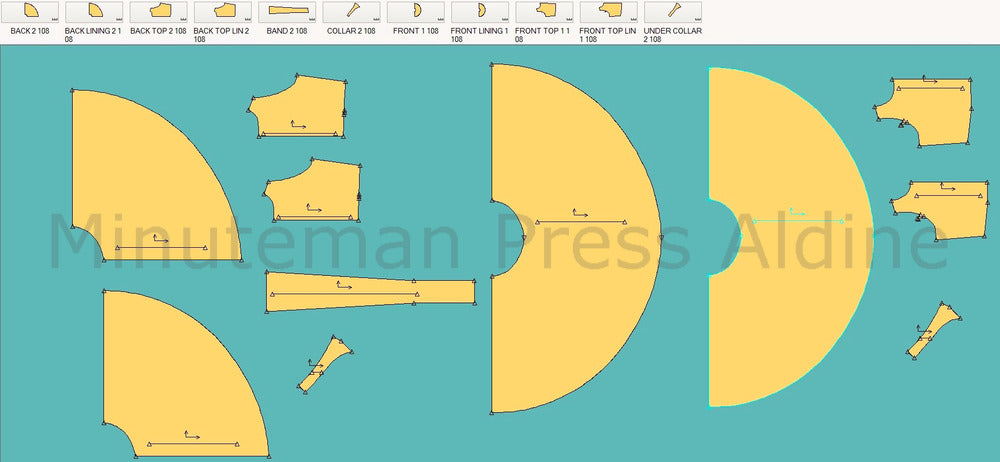Click the FRONT 1 108 piece thumbnail
The height and width of the screenshot is (462, 1000).
[x=416, y=12]
